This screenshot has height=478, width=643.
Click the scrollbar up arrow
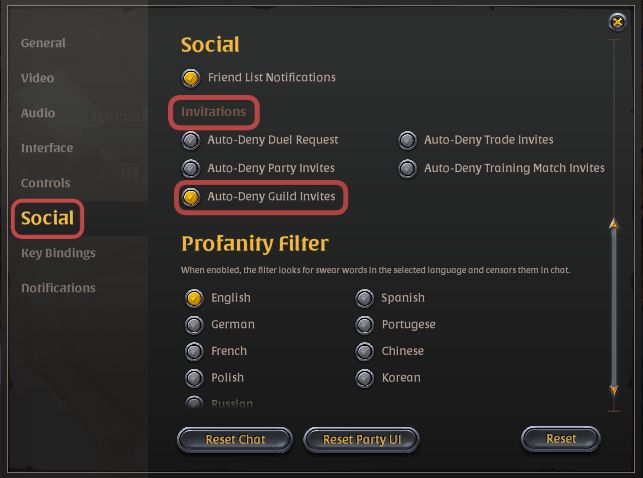[613, 224]
